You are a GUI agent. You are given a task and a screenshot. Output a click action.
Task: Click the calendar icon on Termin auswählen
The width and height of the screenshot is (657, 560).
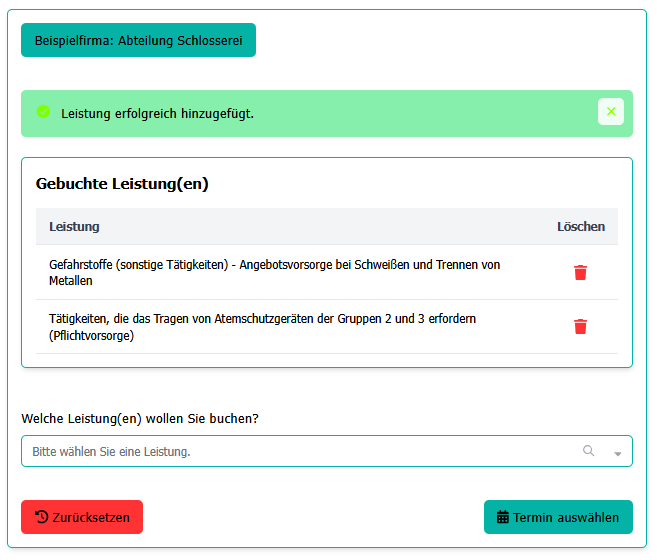point(503,518)
